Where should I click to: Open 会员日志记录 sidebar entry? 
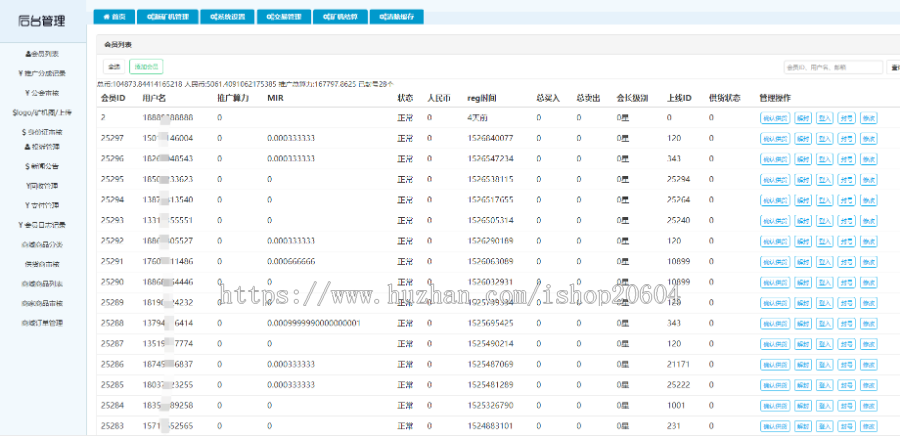[42, 225]
